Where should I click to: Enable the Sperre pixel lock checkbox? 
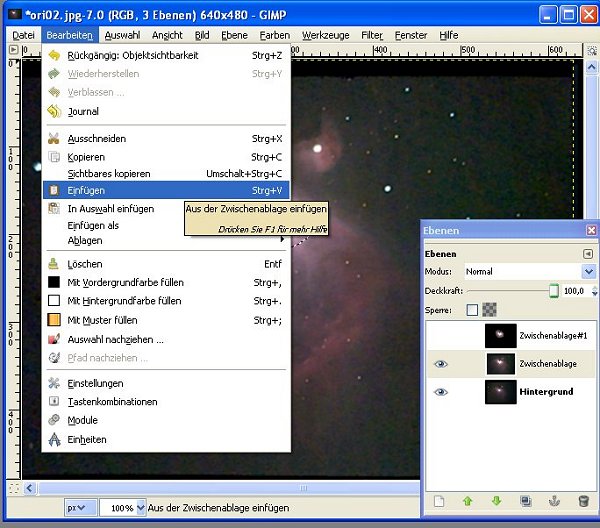[472, 310]
